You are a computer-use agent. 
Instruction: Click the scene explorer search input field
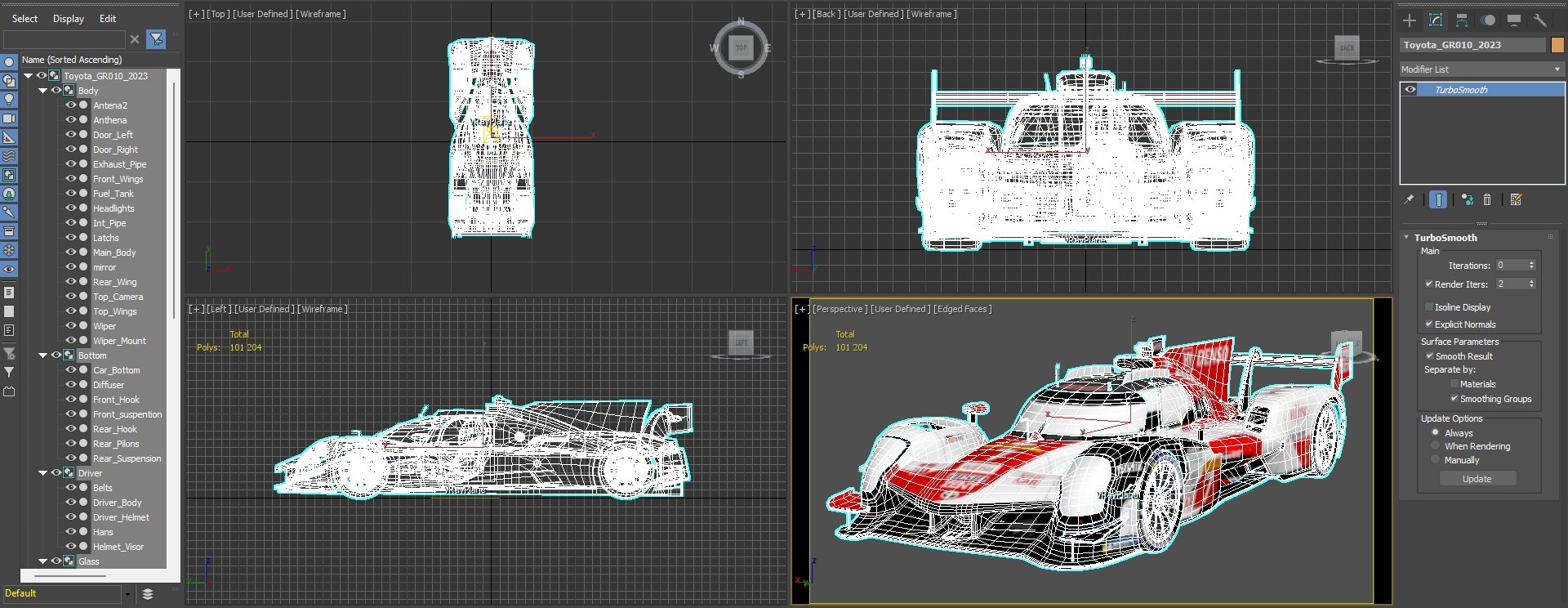[x=65, y=39]
